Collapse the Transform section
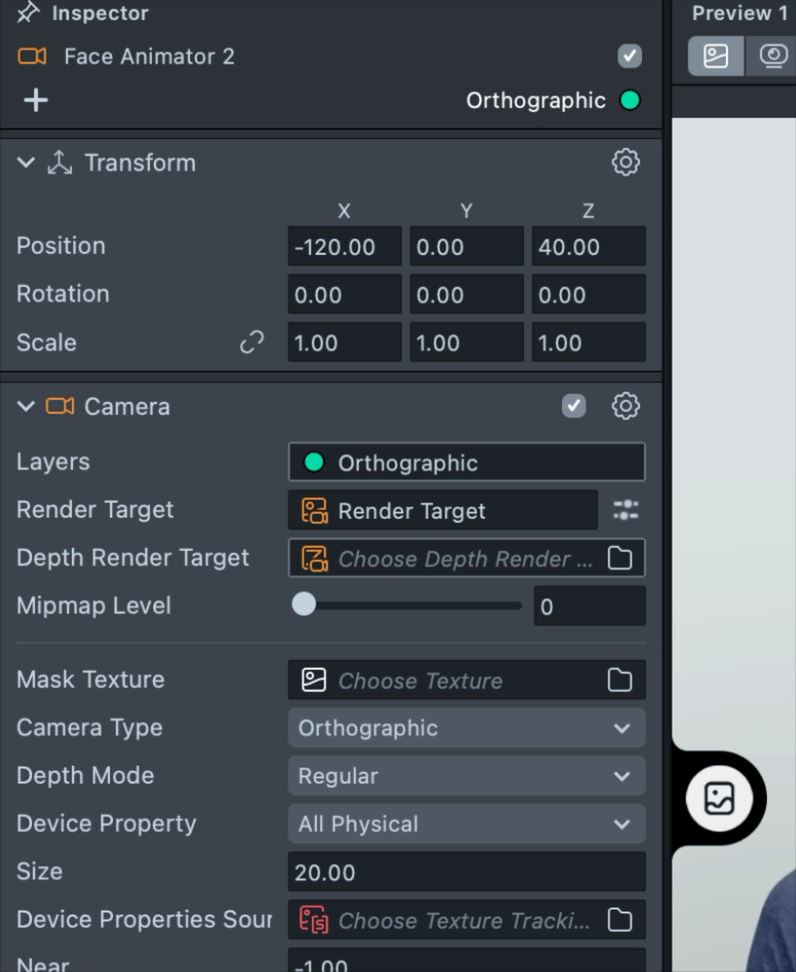The width and height of the screenshot is (796, 972). 26,163
